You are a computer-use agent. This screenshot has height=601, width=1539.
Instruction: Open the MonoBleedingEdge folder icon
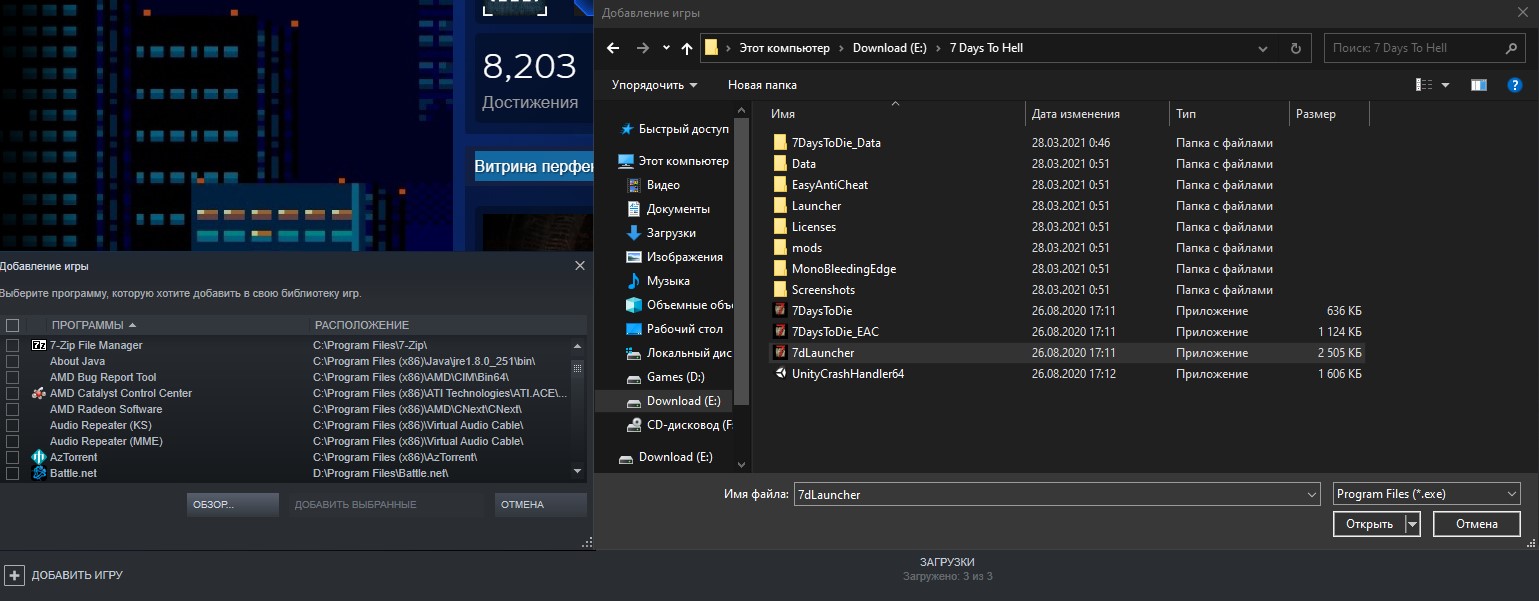coord(781,269)
